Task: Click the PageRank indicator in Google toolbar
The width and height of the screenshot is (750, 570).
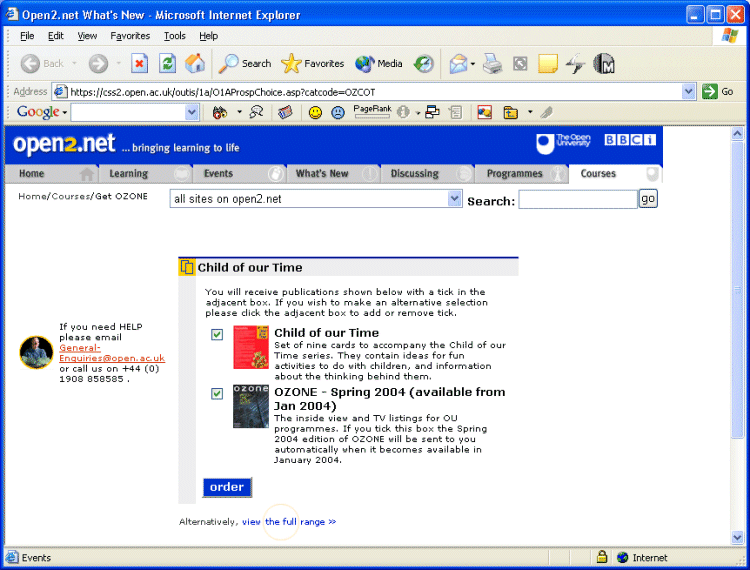Action: (373, 111)
